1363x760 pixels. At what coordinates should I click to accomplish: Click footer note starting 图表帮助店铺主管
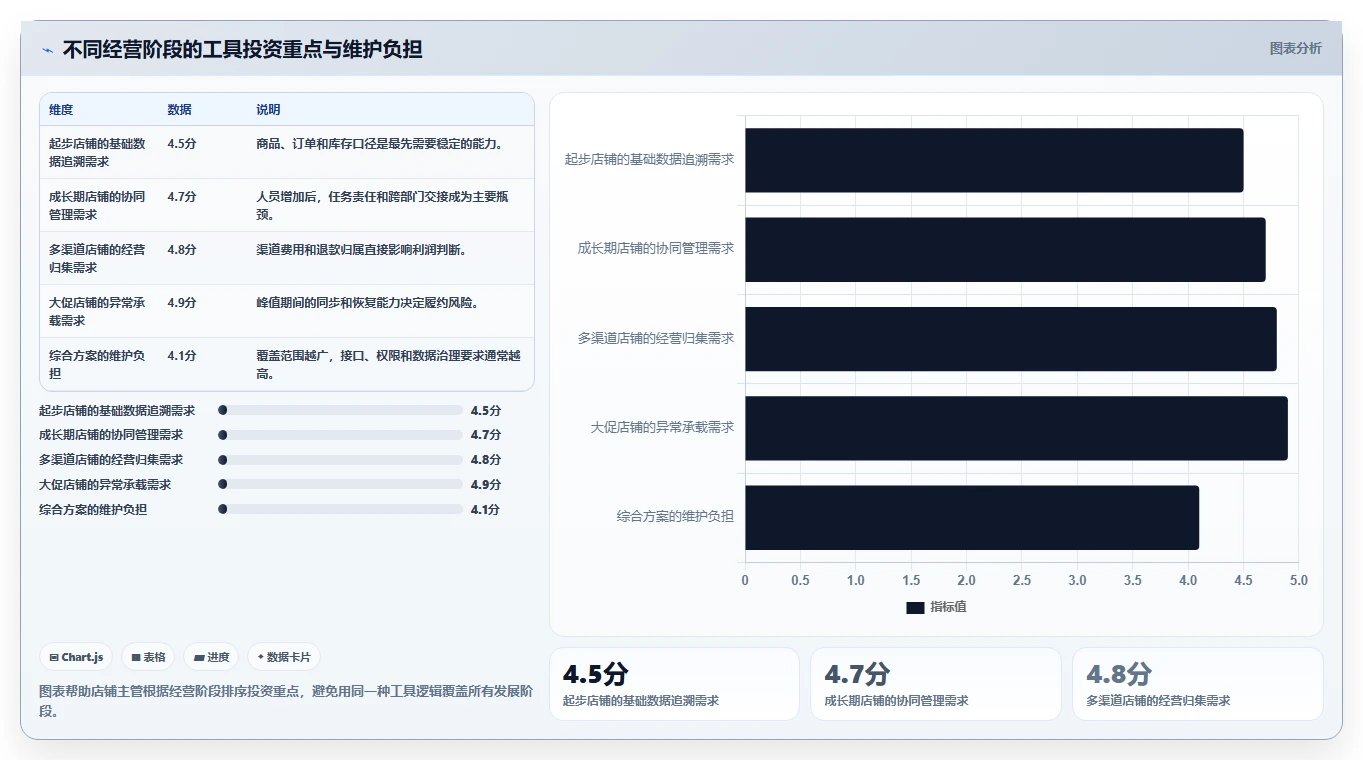(285, 701)
